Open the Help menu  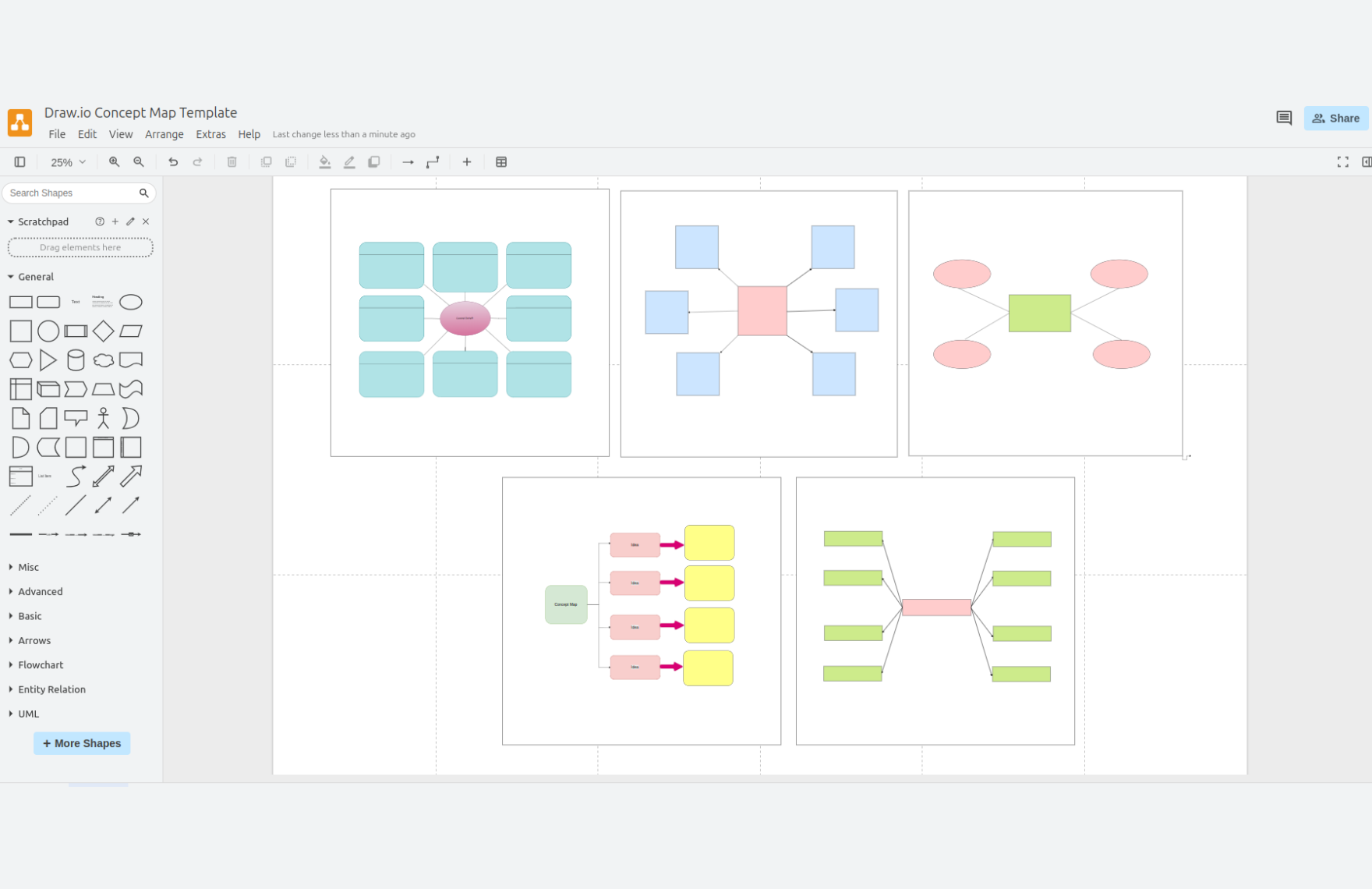click(x=249, y=134)
